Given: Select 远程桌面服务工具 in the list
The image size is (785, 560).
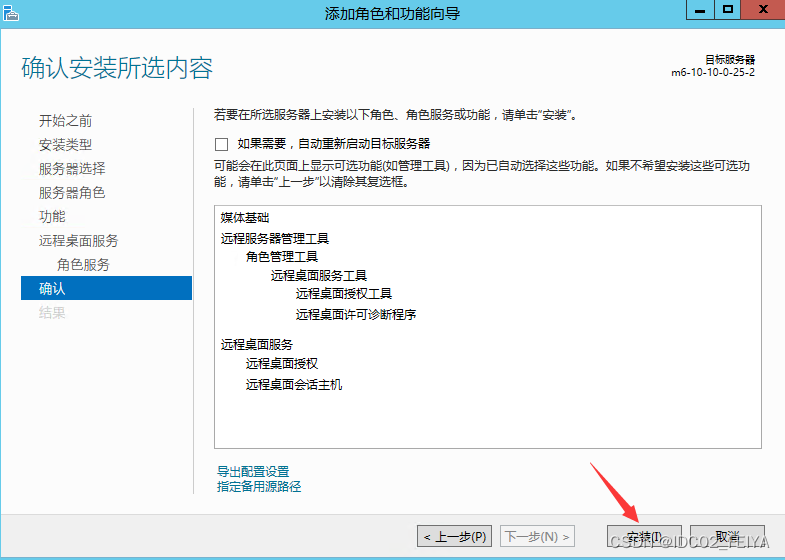Looking at the screenshot, I should [x=319, y=275].
